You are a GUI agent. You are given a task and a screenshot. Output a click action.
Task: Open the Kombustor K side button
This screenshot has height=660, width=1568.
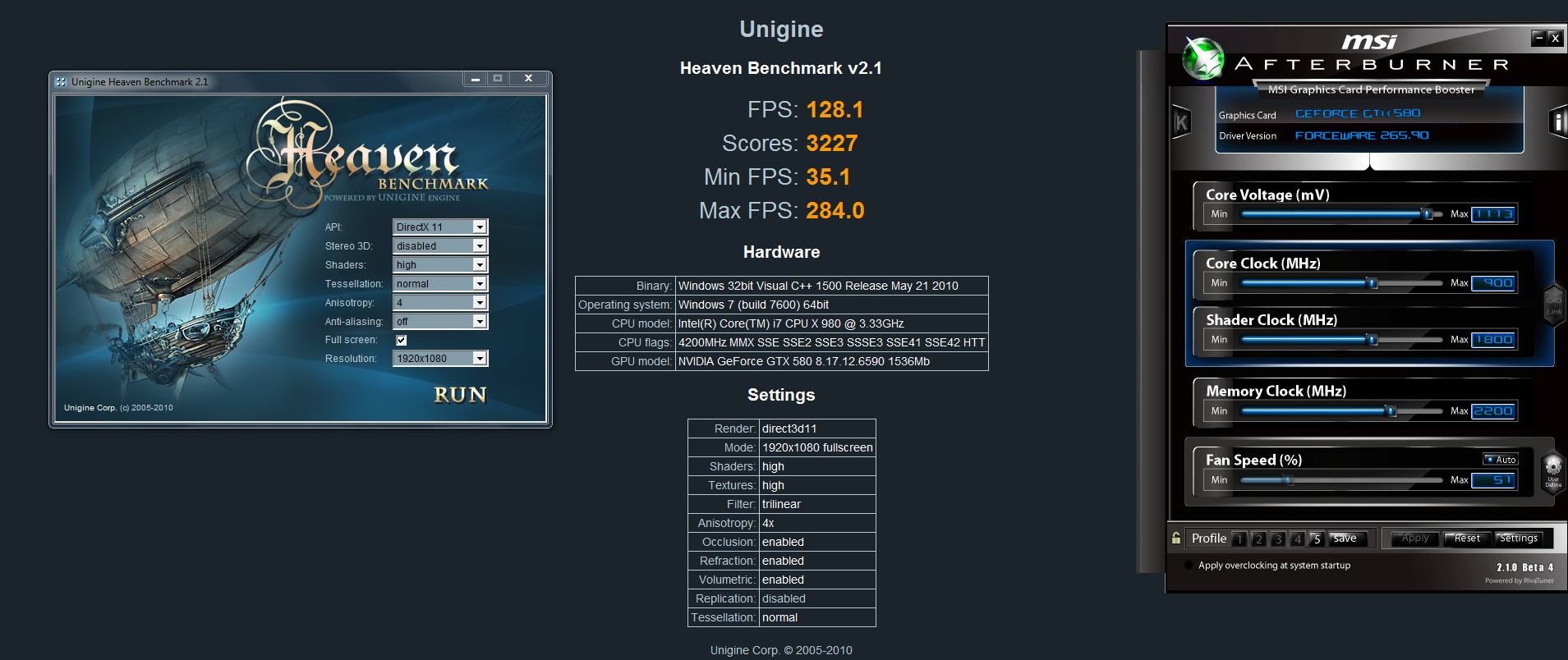[x=1181, y=122]
